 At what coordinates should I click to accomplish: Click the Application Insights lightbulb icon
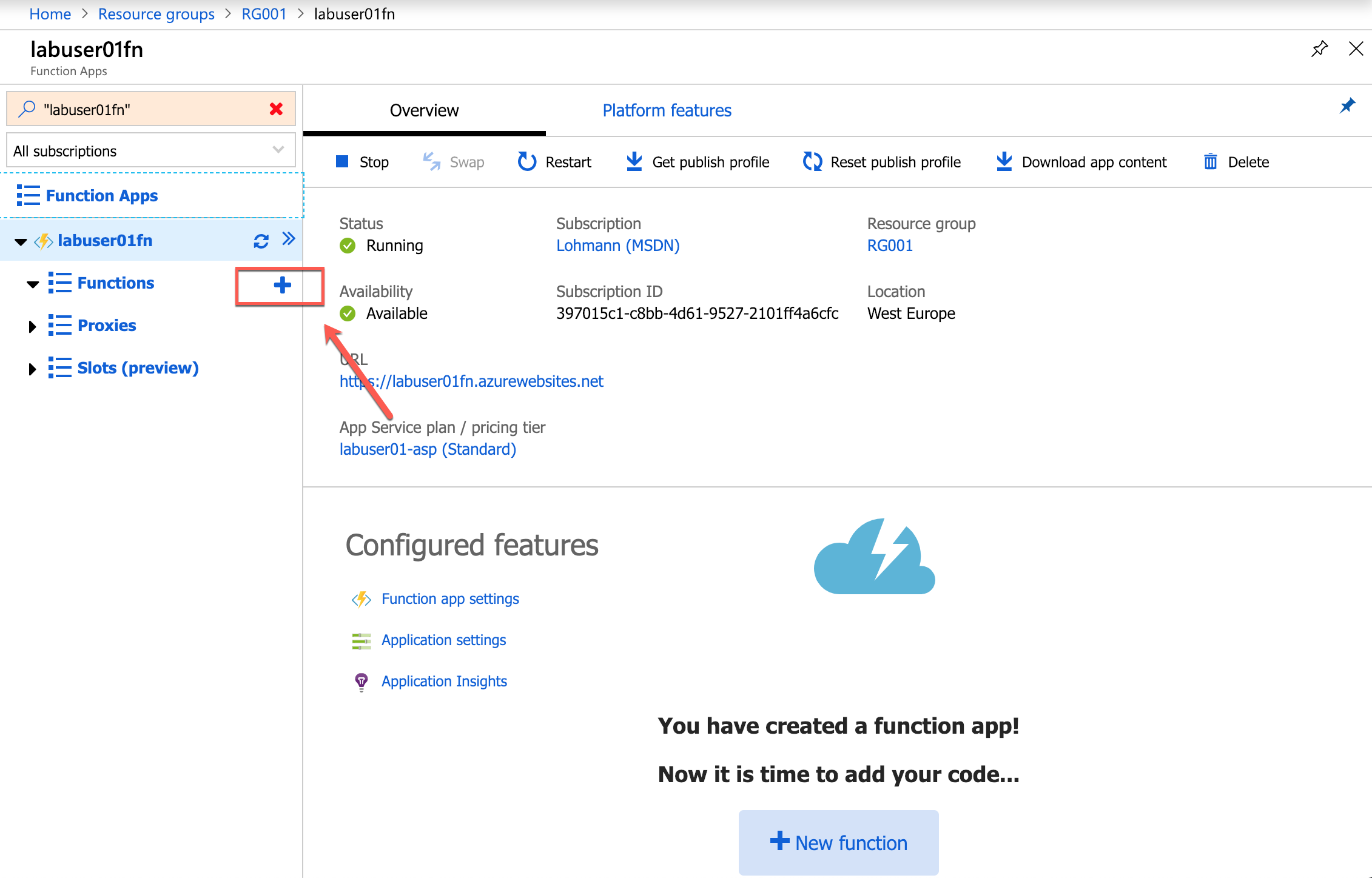coord(361,682)
